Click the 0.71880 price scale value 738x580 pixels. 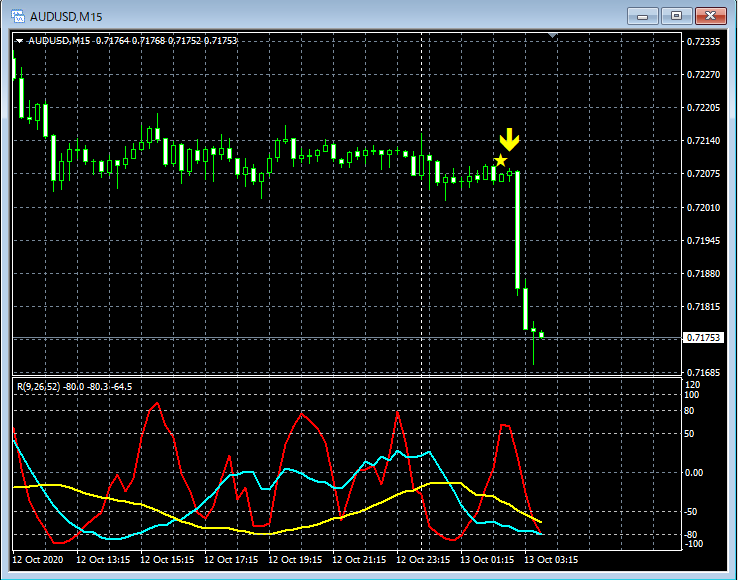click(703, 274)
